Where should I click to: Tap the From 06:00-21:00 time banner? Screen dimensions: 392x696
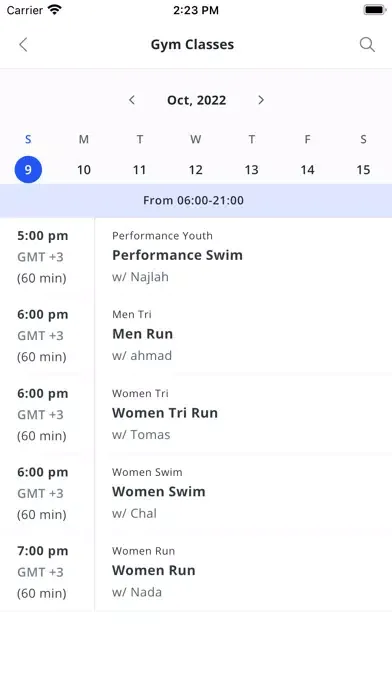[196, 201]
